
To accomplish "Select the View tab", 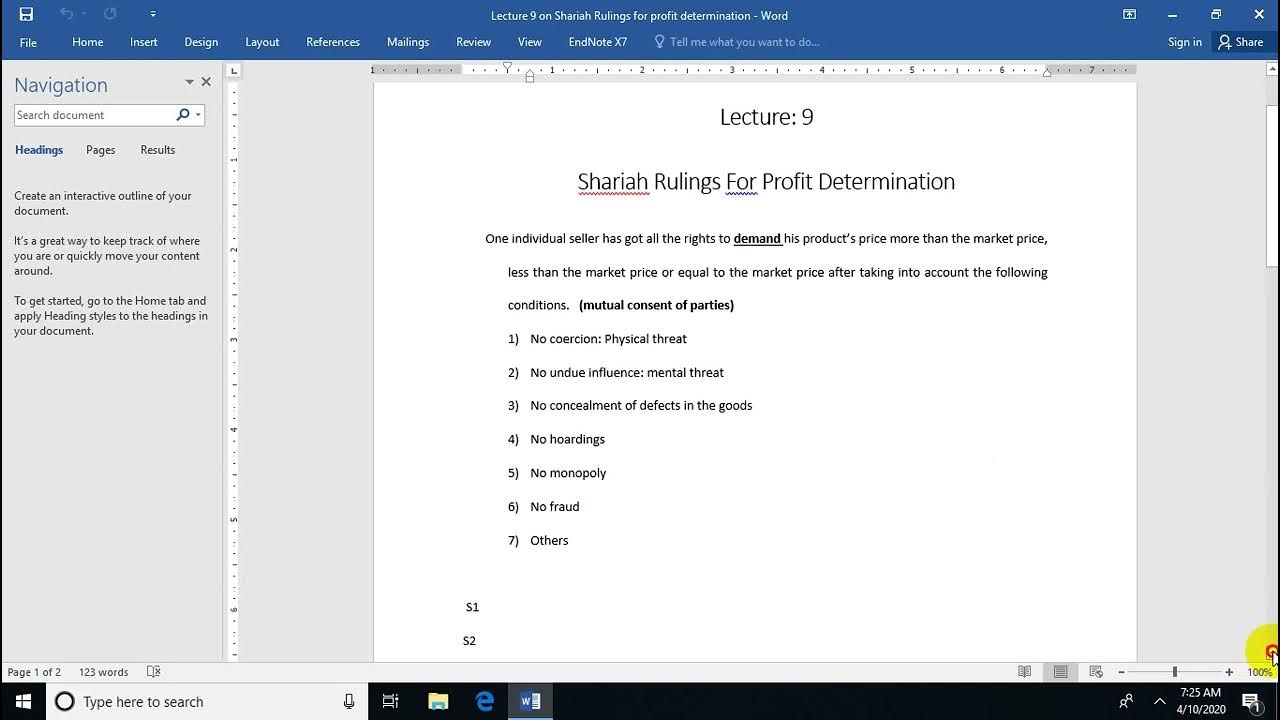I will 530,42.
